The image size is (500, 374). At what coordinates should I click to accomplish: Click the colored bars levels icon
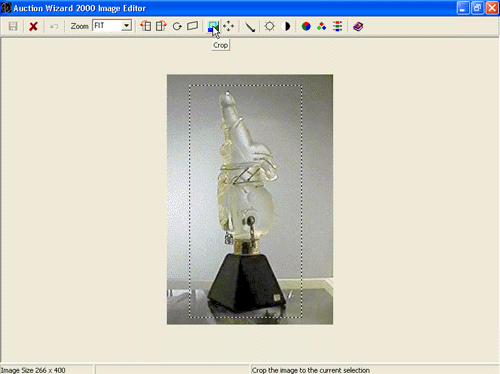tap(337, 26)
